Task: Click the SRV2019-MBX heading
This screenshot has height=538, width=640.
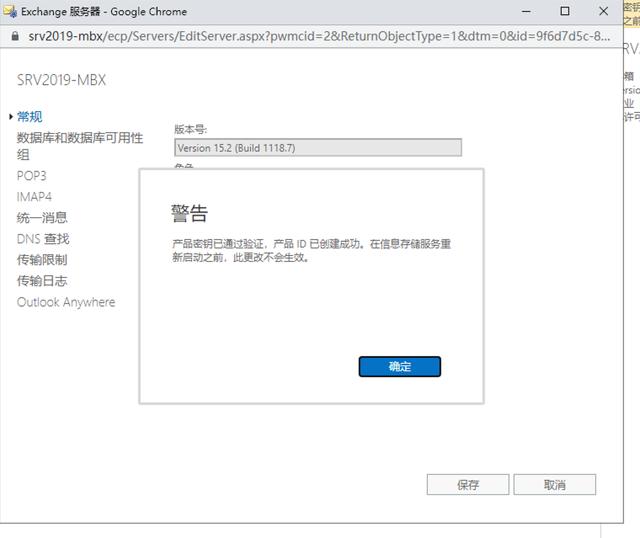Action: pyautogui.click(x=61, y=80)
